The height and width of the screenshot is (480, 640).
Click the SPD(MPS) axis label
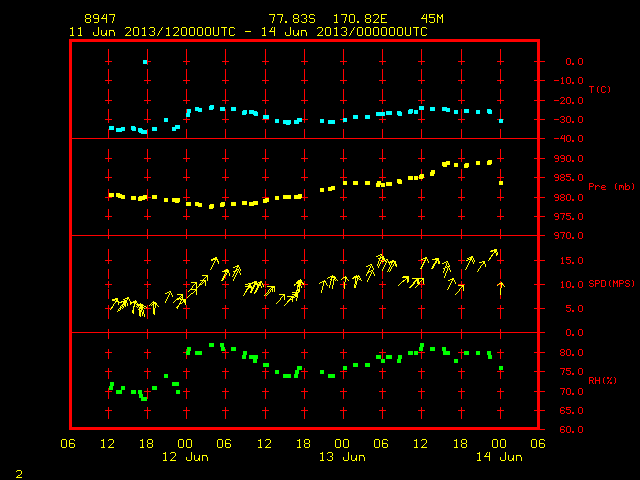(x=611, y=283)
